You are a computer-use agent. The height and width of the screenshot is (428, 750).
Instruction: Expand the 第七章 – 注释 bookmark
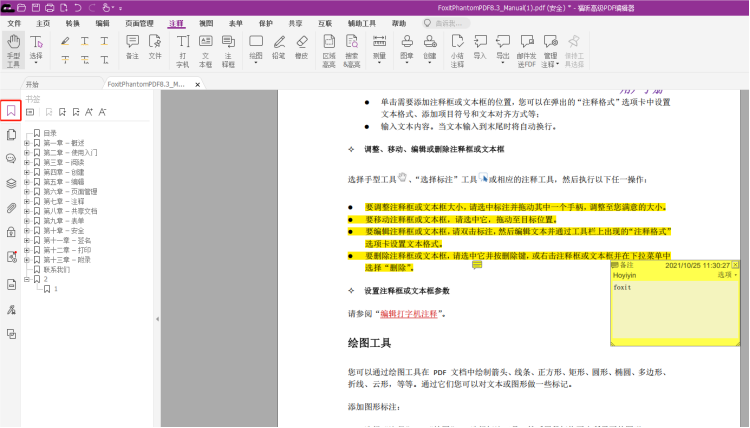(x=27, y=201)
